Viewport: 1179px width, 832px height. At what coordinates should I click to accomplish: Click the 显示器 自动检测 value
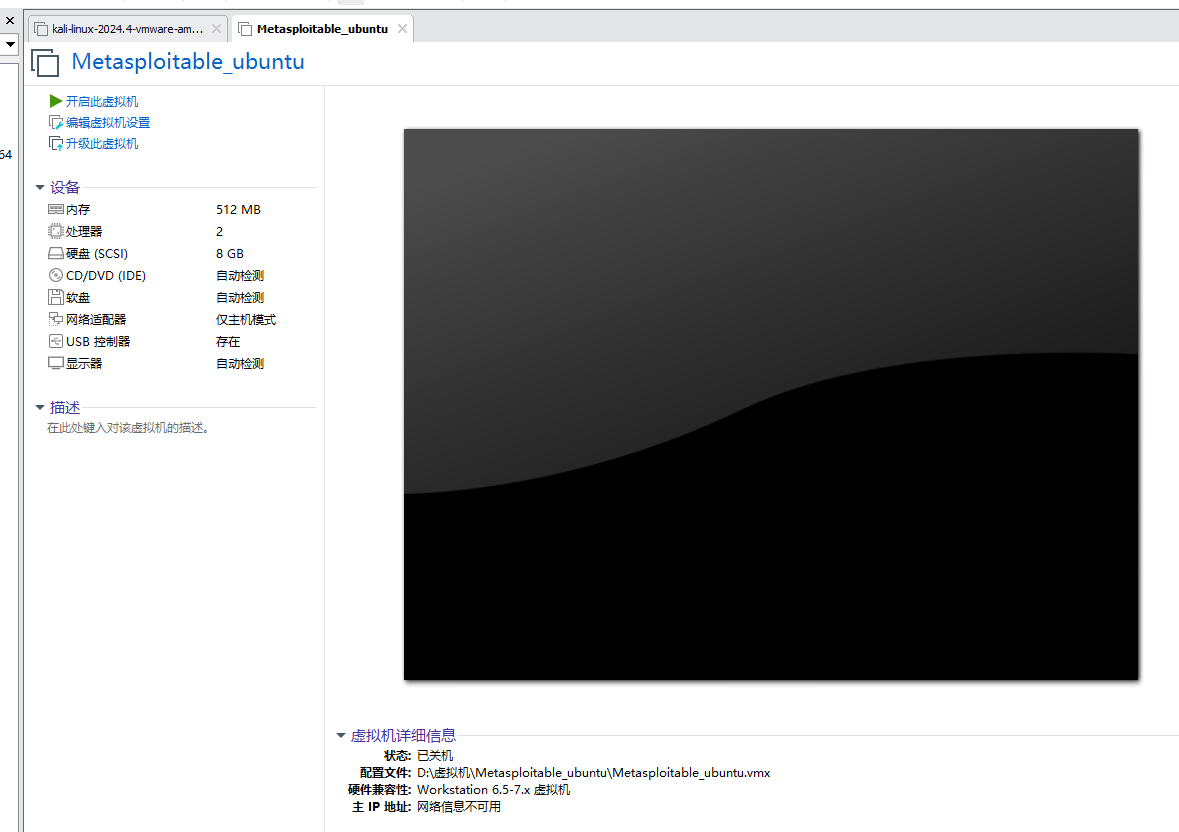[x=240, y=363]
